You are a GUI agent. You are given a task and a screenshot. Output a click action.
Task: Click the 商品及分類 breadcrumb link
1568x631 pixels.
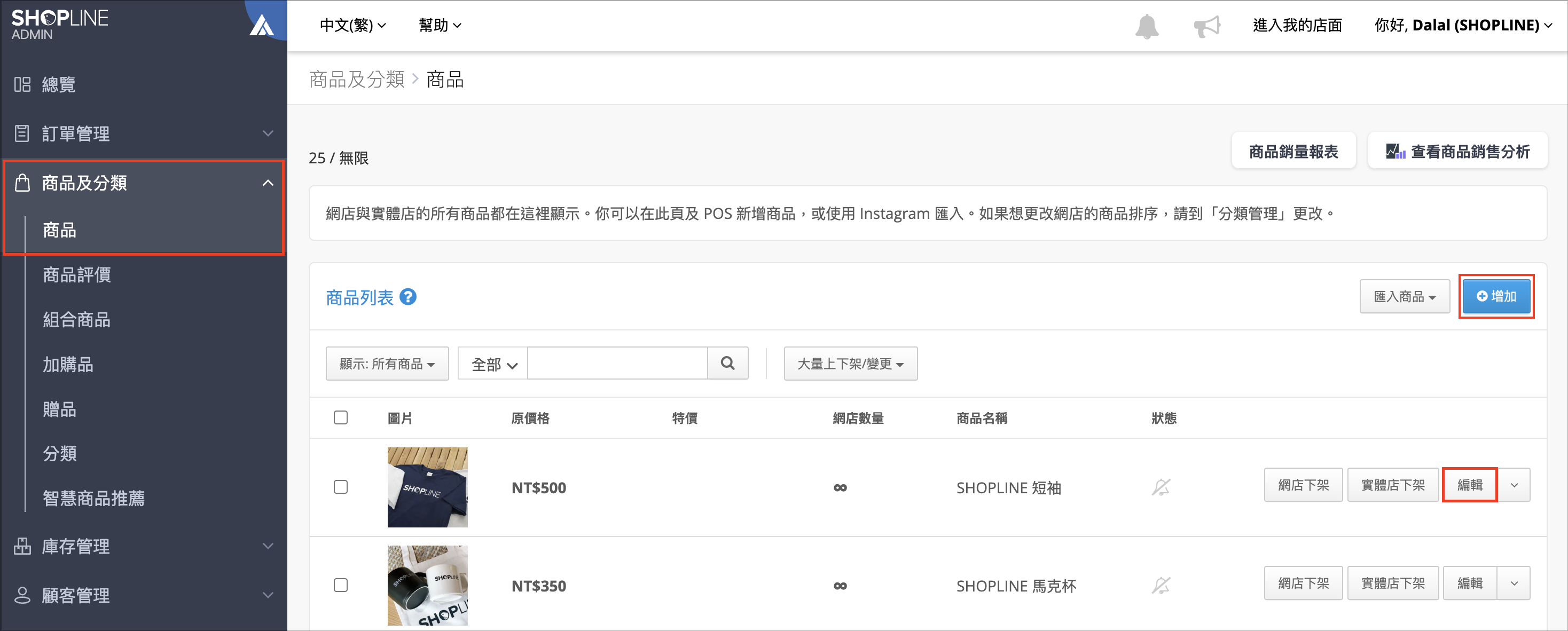[x=357, y=79]
